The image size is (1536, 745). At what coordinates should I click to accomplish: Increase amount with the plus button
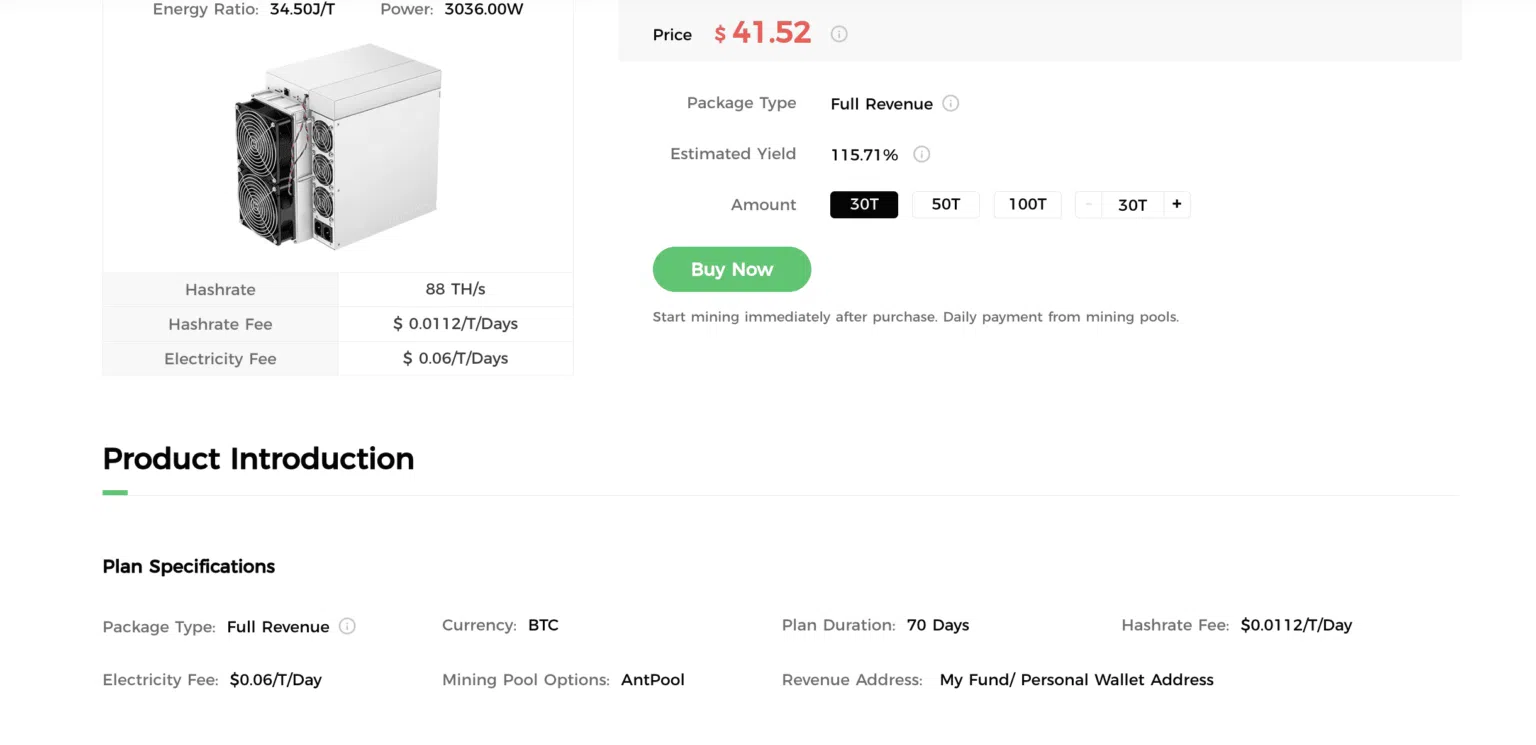click(1177, 204)
